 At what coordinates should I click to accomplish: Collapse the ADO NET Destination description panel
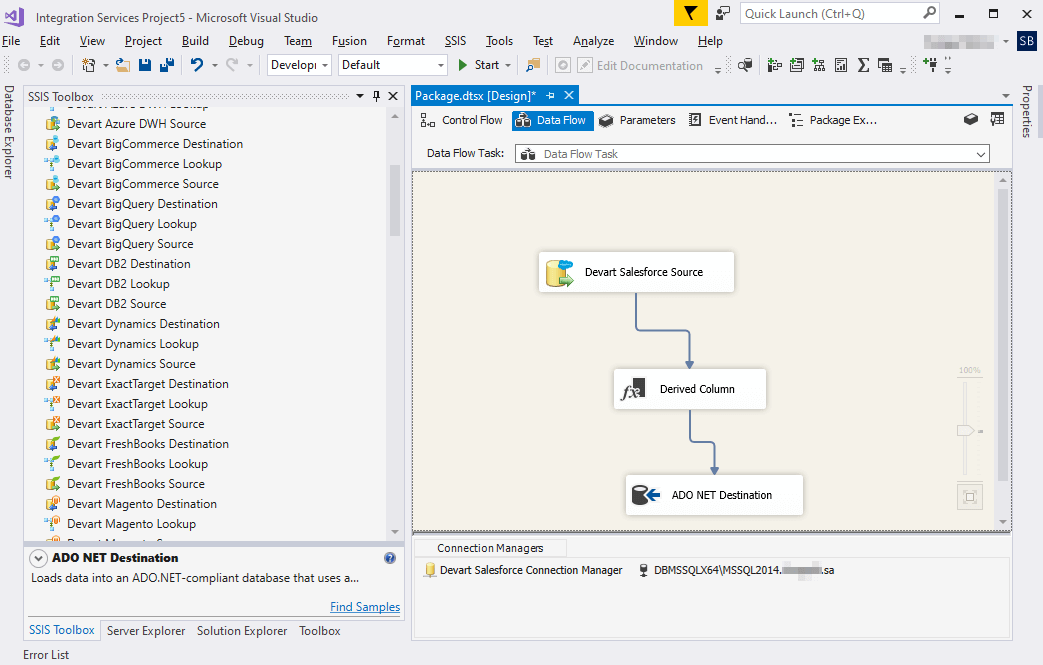(38, 558)
